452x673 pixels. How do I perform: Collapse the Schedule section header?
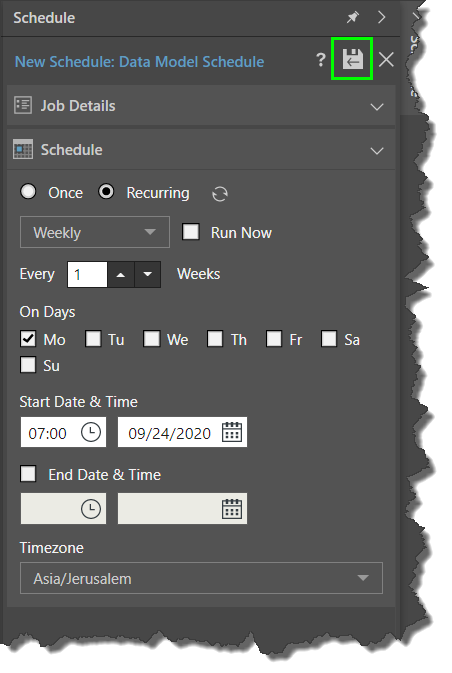201,150
